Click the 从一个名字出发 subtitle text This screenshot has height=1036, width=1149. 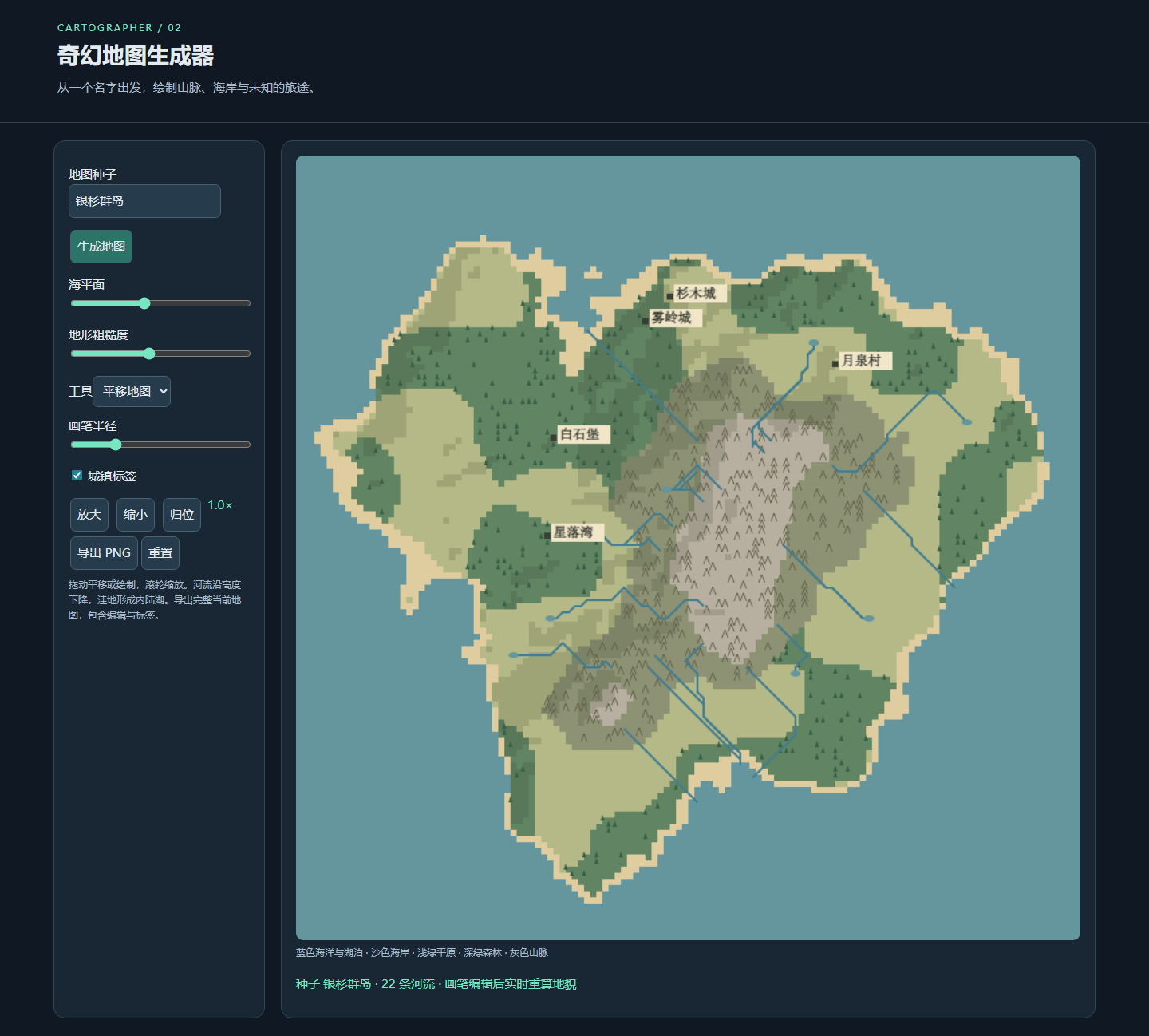[188, 88]
